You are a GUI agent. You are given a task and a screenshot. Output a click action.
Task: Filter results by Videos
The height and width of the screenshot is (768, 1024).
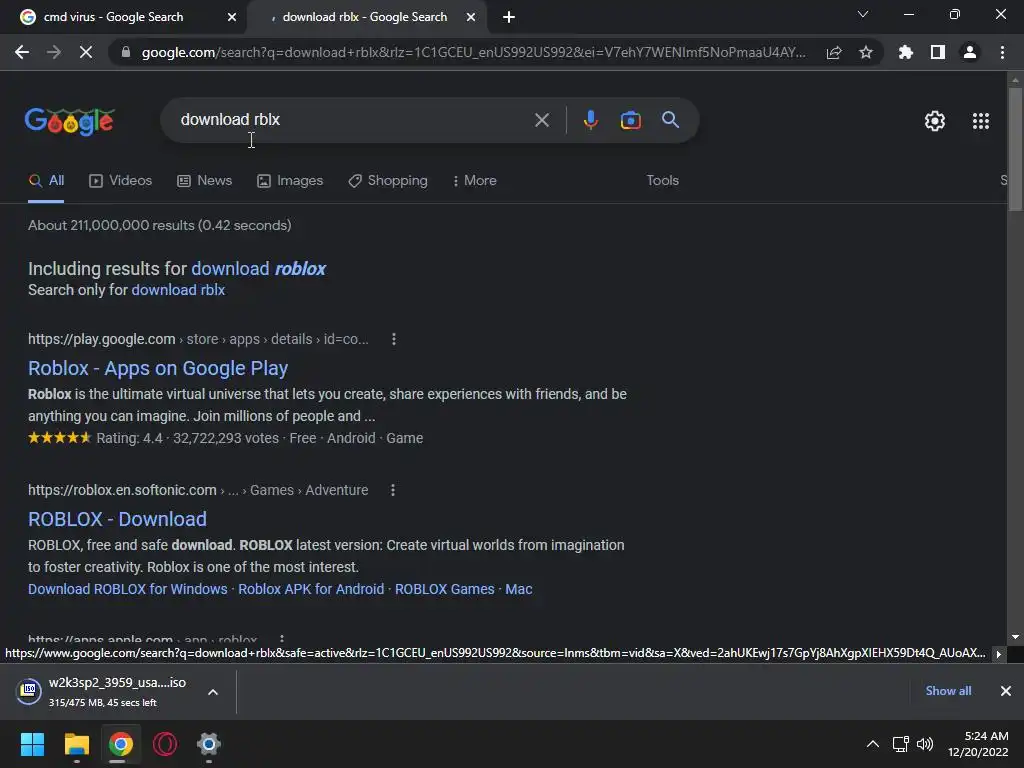coord(121,181)
